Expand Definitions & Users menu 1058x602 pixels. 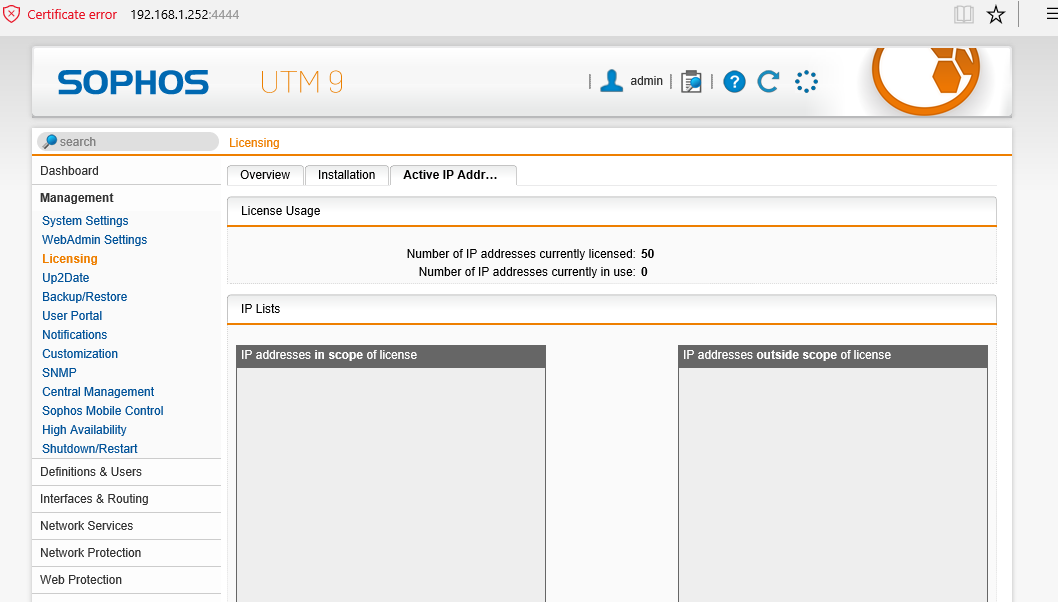[126, 472]
